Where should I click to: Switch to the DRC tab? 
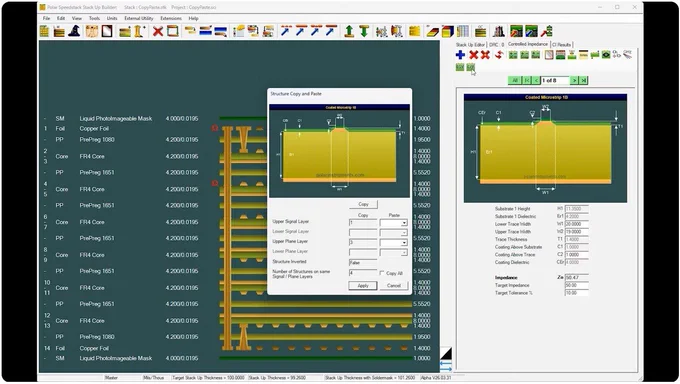tap(496, 45)
